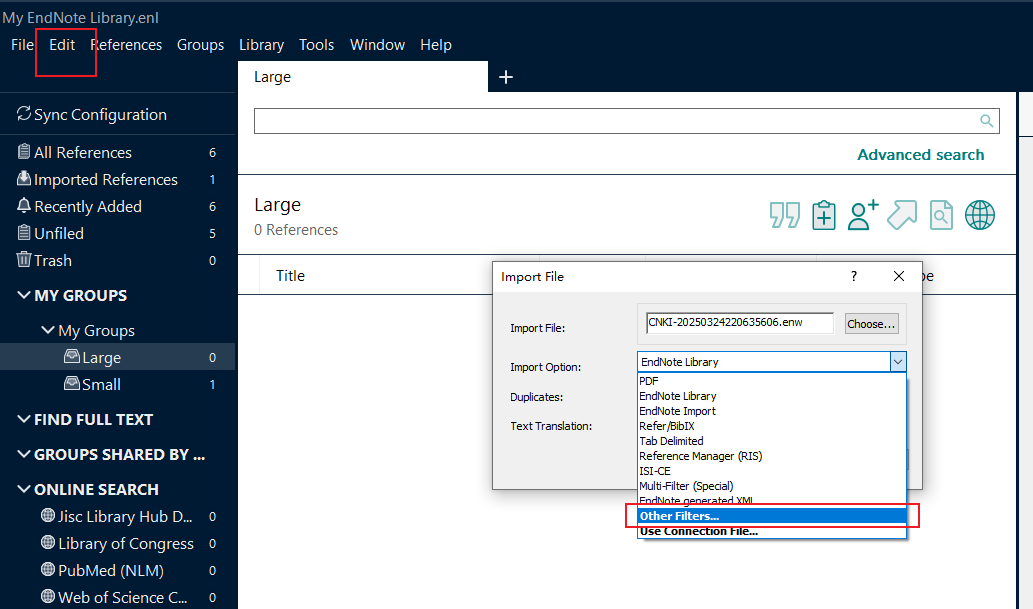This screenshot has height=609, width=1033.
Task: Close the Import File dialog
Action: point(899,276)
